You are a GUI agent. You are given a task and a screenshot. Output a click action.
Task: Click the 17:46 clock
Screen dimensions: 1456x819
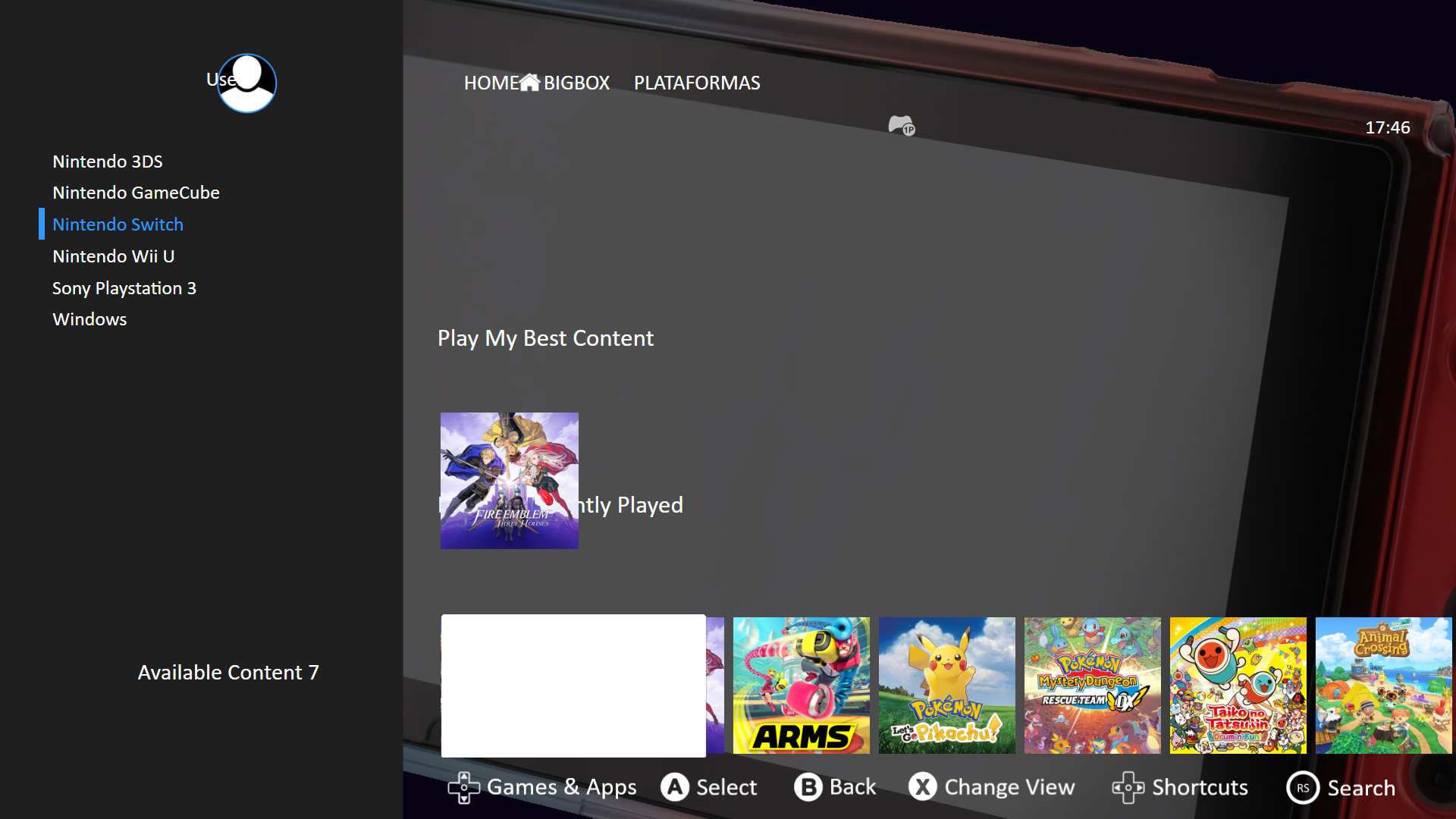pos(1388,127)
